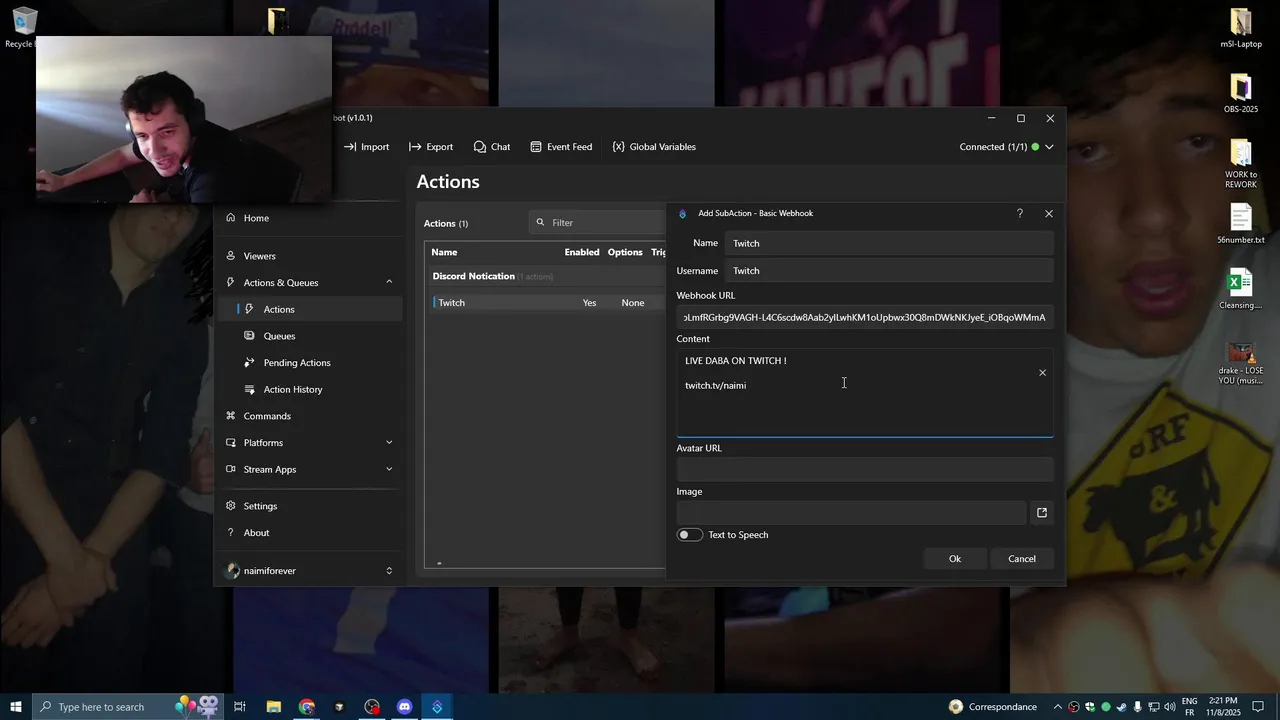Cancel the Add SubAction dialog
This screenshot has height=720, width=1280.
(x=1022, y=559)
